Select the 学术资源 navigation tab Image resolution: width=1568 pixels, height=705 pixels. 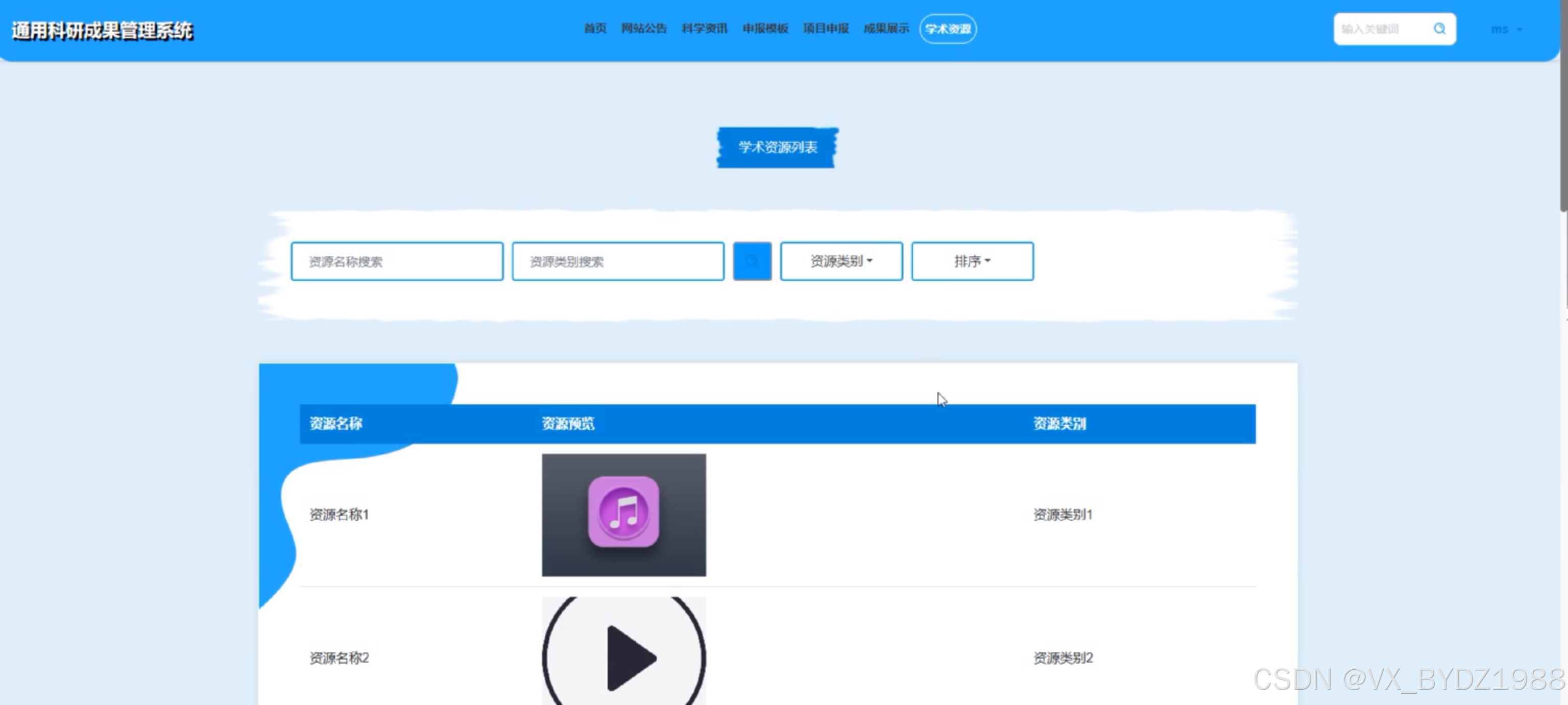point(948,29)
